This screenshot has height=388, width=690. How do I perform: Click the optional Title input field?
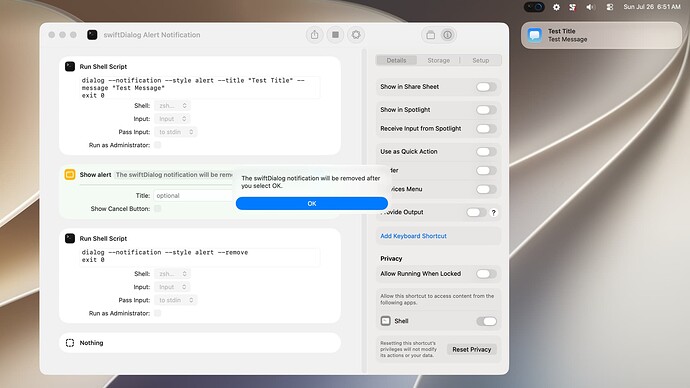coord(193,196)
